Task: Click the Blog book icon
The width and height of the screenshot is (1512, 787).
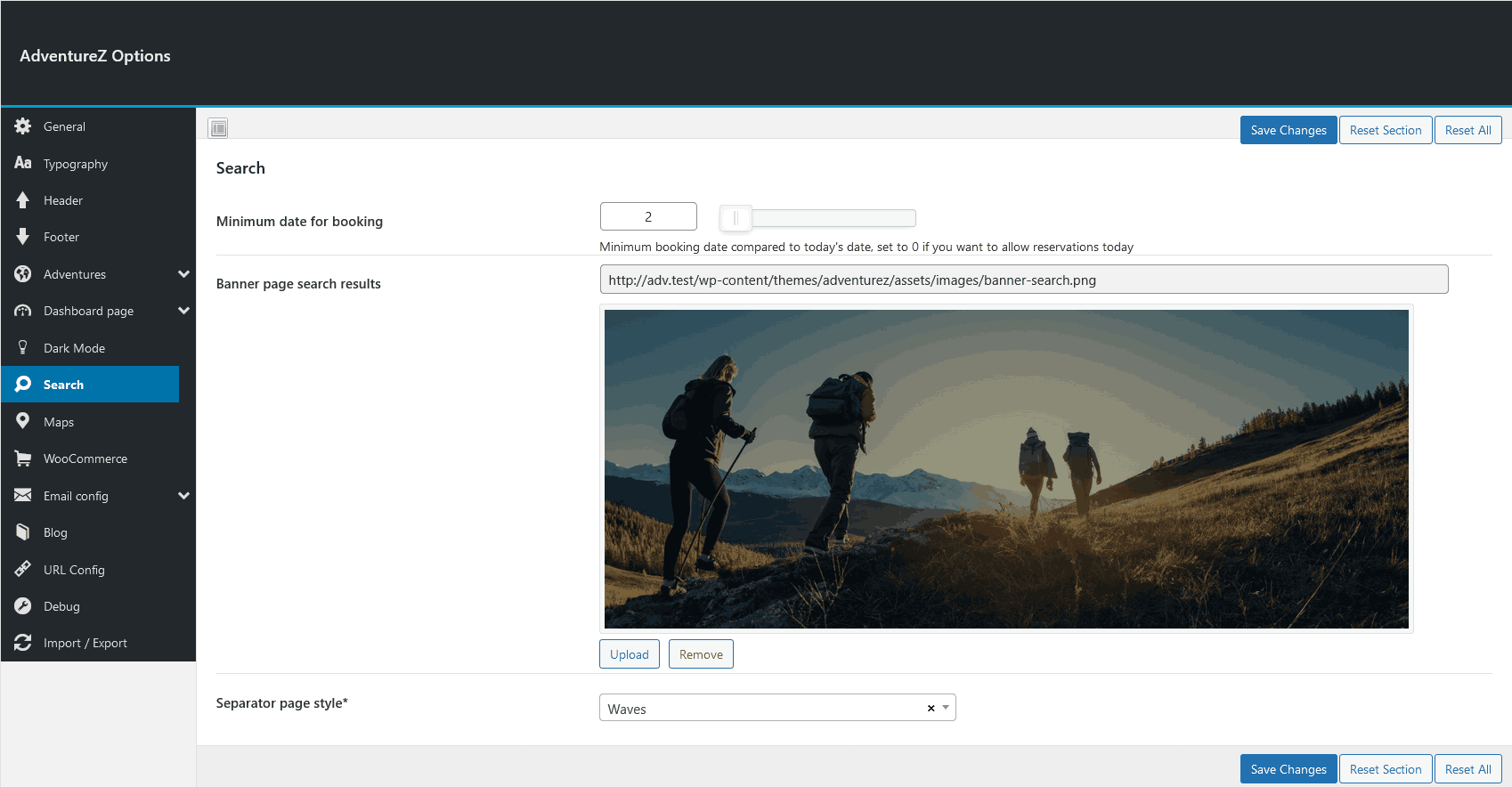Action: (23, 532)
